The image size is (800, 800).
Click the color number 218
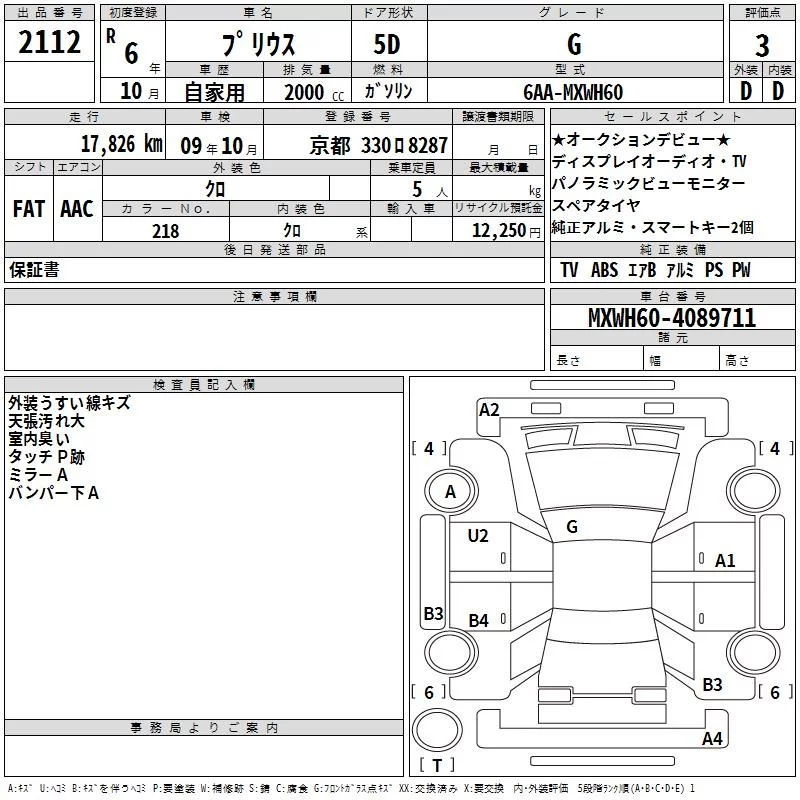165,231
